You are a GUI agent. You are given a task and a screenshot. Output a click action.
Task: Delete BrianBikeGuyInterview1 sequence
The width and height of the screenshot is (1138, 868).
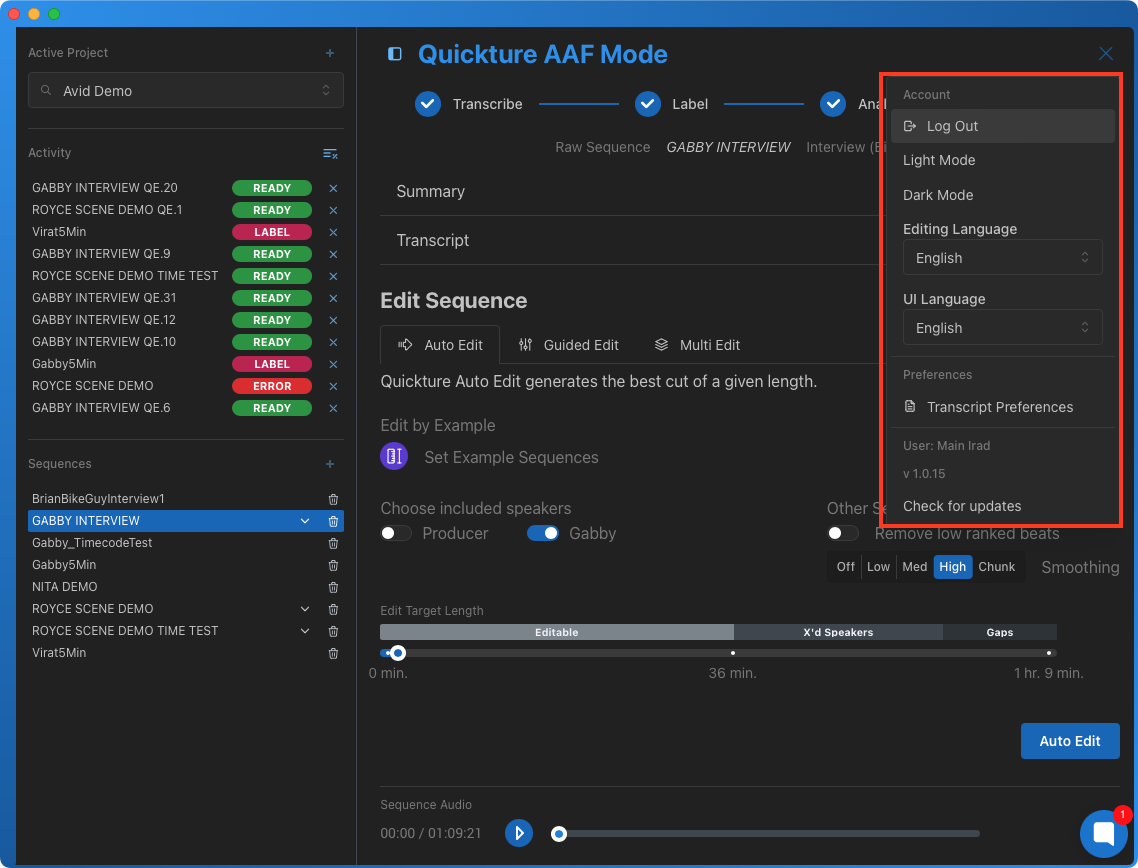point(333,499)
